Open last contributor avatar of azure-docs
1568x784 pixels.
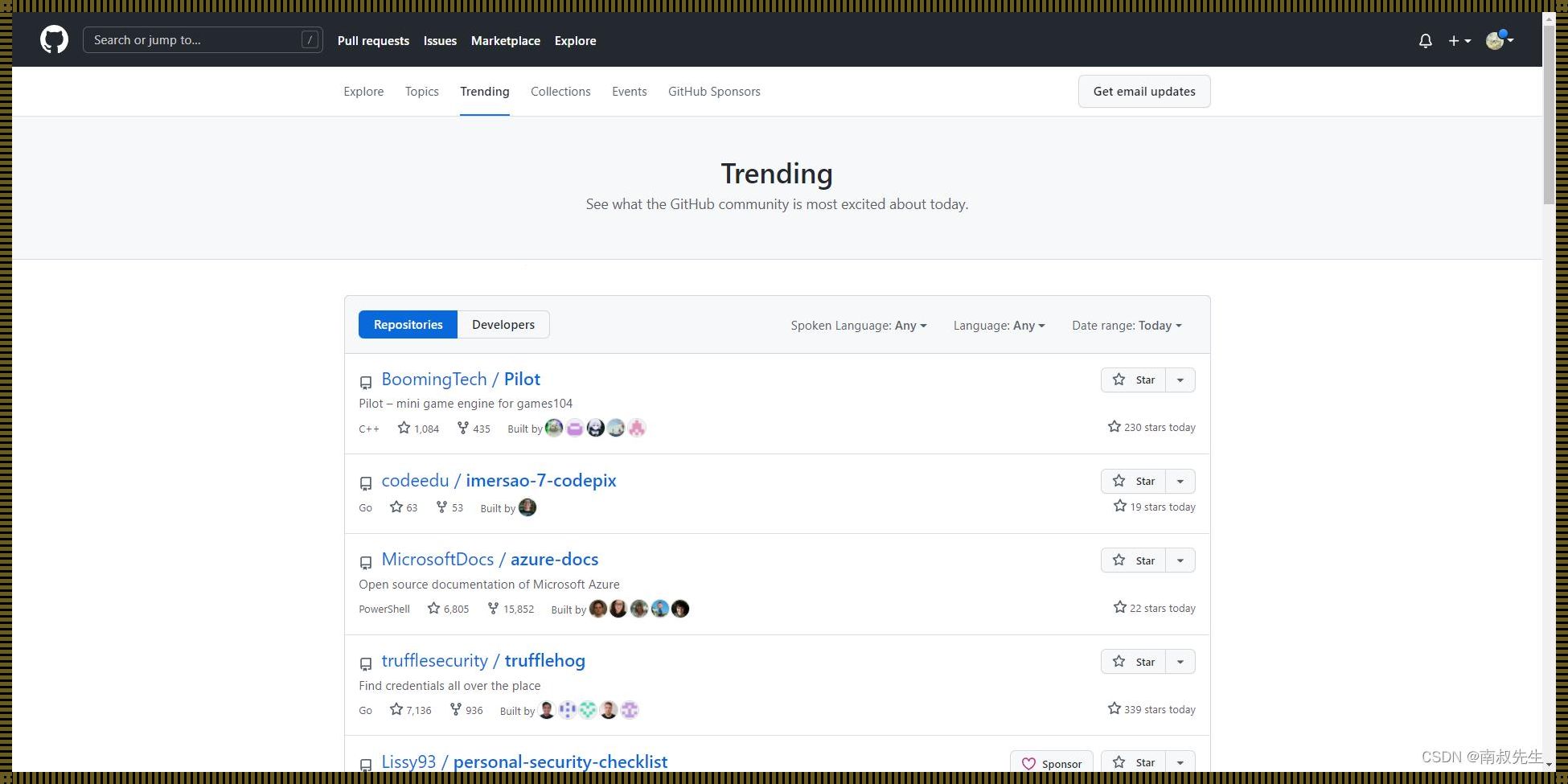pos(680,609)
